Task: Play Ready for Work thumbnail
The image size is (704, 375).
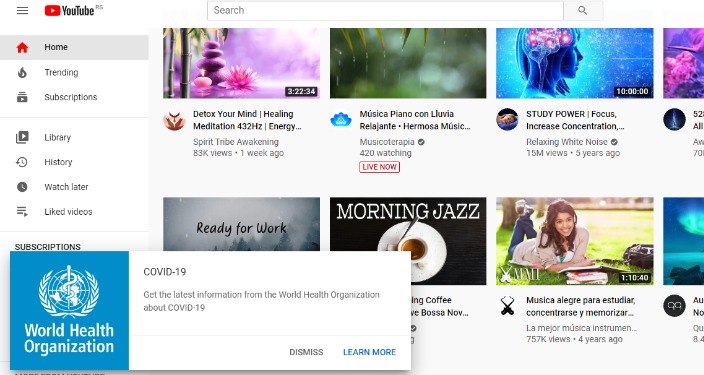Action: pyautogui.click(x=242, y=224)
